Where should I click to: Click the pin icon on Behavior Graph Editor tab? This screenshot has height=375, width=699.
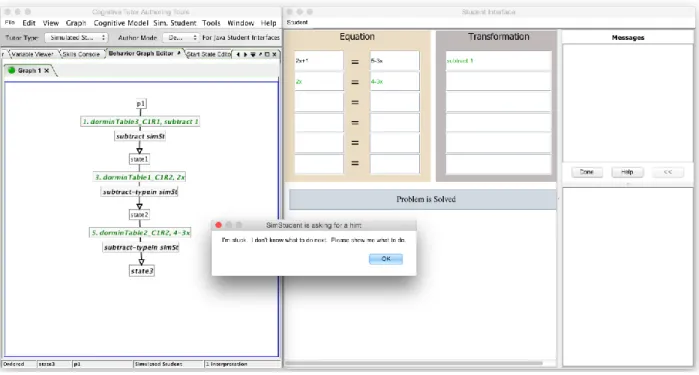click(x=179, y=53)
